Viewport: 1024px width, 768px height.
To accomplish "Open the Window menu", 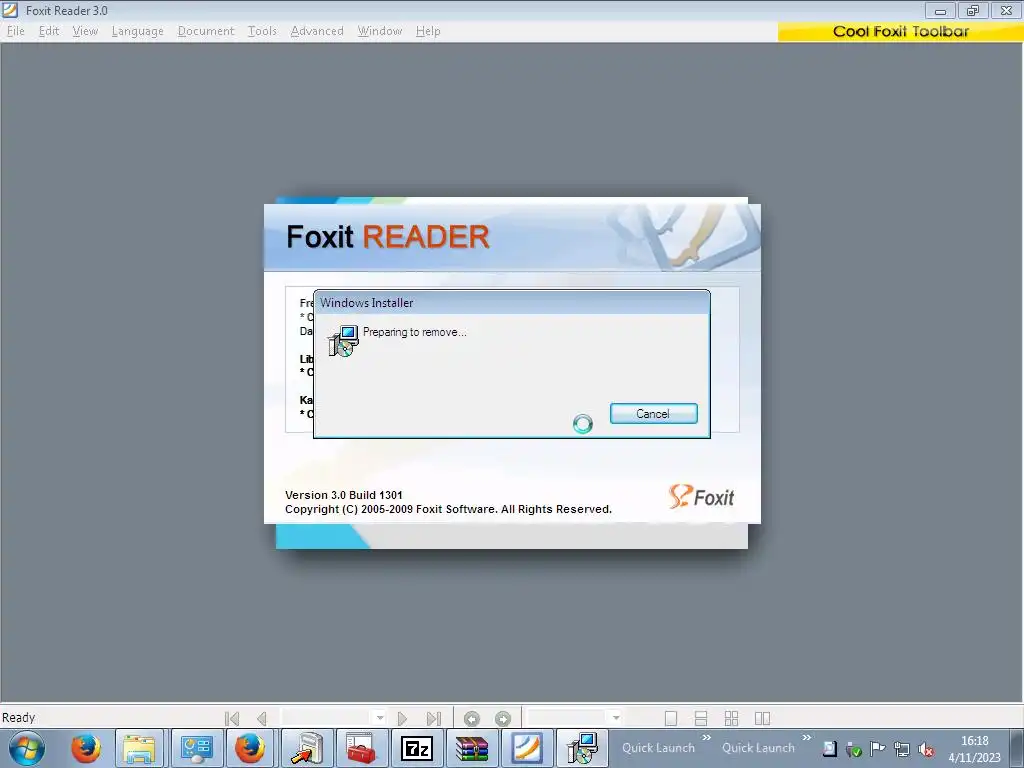I will click(x=379, y=31).
